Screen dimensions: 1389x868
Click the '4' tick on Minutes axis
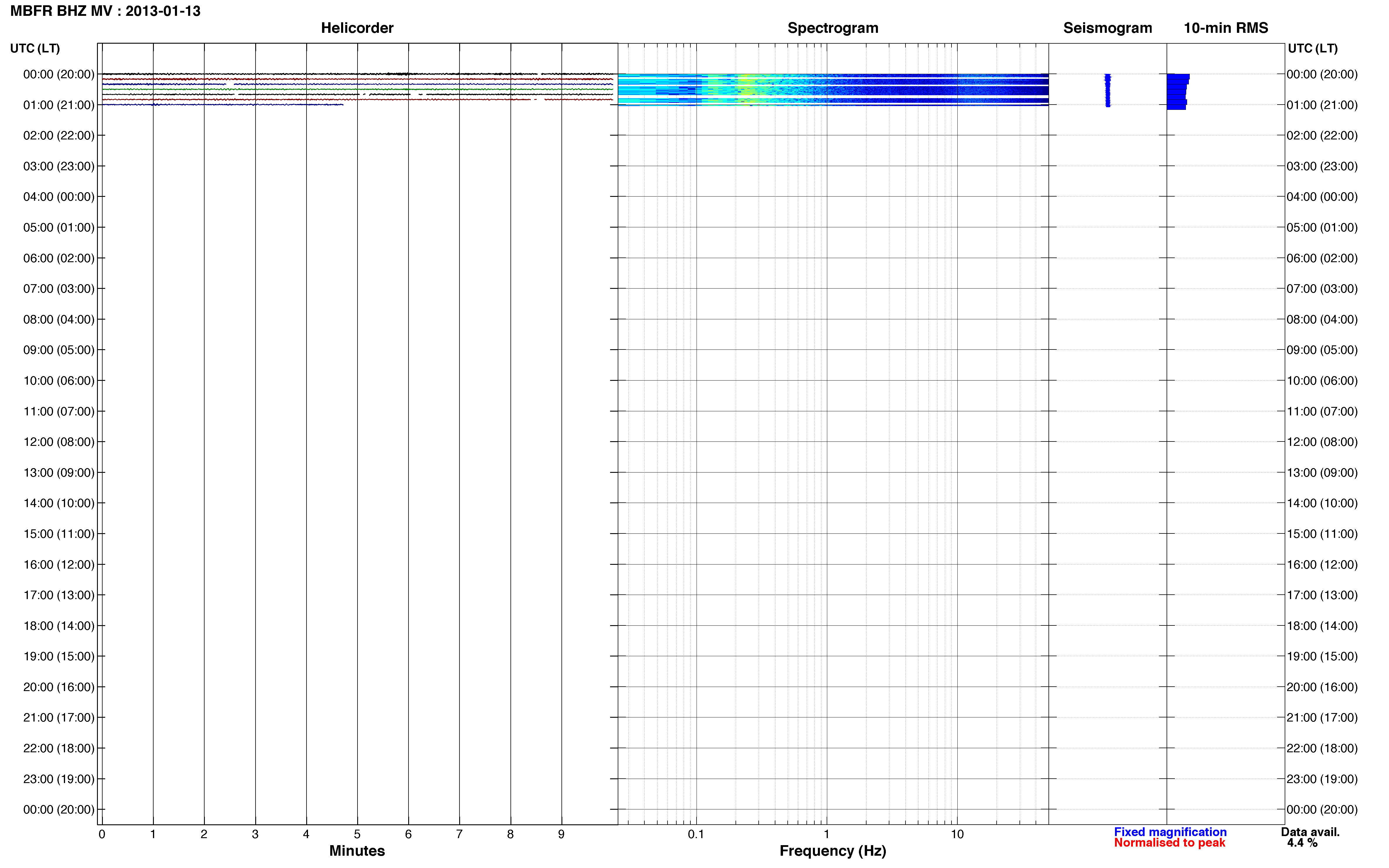[306, 834]
